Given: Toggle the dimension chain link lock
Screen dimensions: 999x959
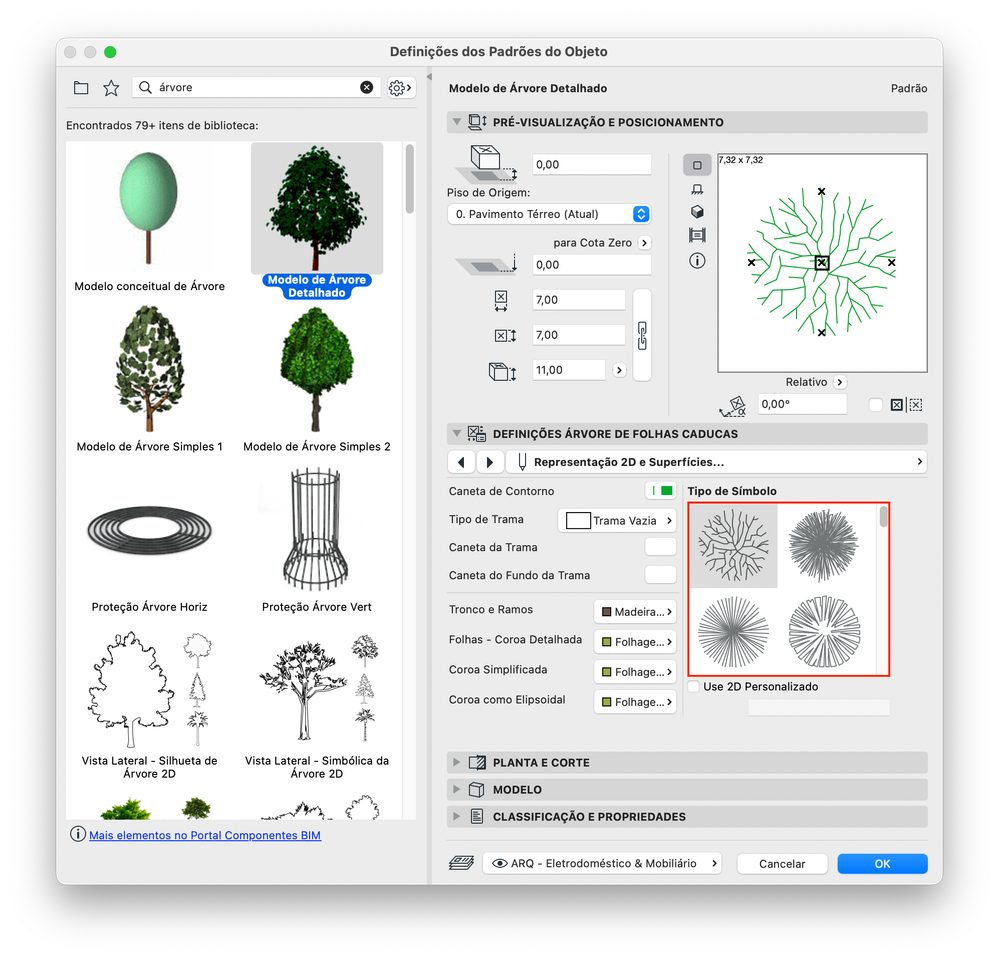Looking at the screenshot, I should pyautogui.click(x=642, y=335).
